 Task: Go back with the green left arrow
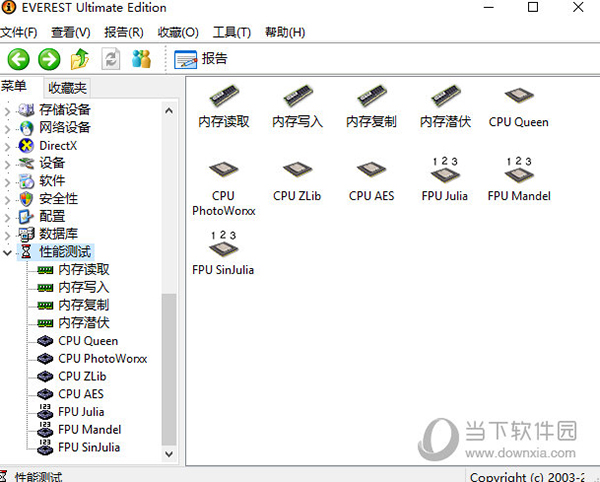pos(18,59)
